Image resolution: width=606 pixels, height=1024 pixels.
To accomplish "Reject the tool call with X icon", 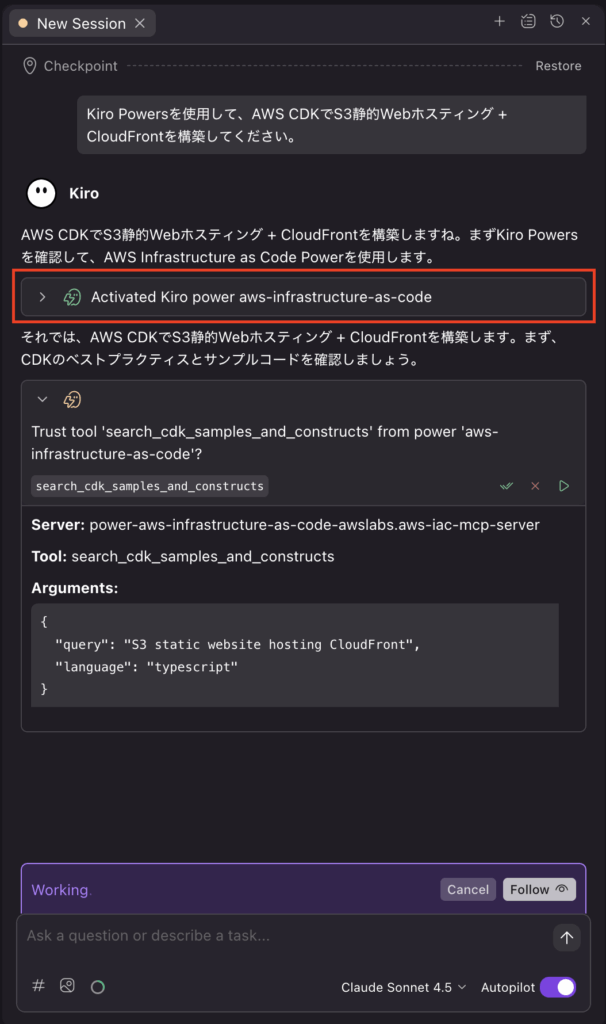I will [535, 486].
